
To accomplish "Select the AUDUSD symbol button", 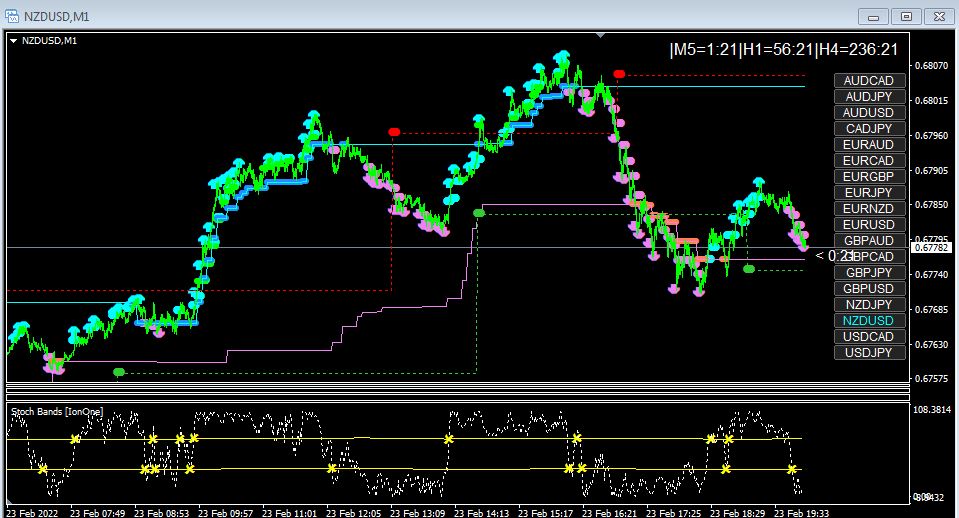I will click(869, 113).
